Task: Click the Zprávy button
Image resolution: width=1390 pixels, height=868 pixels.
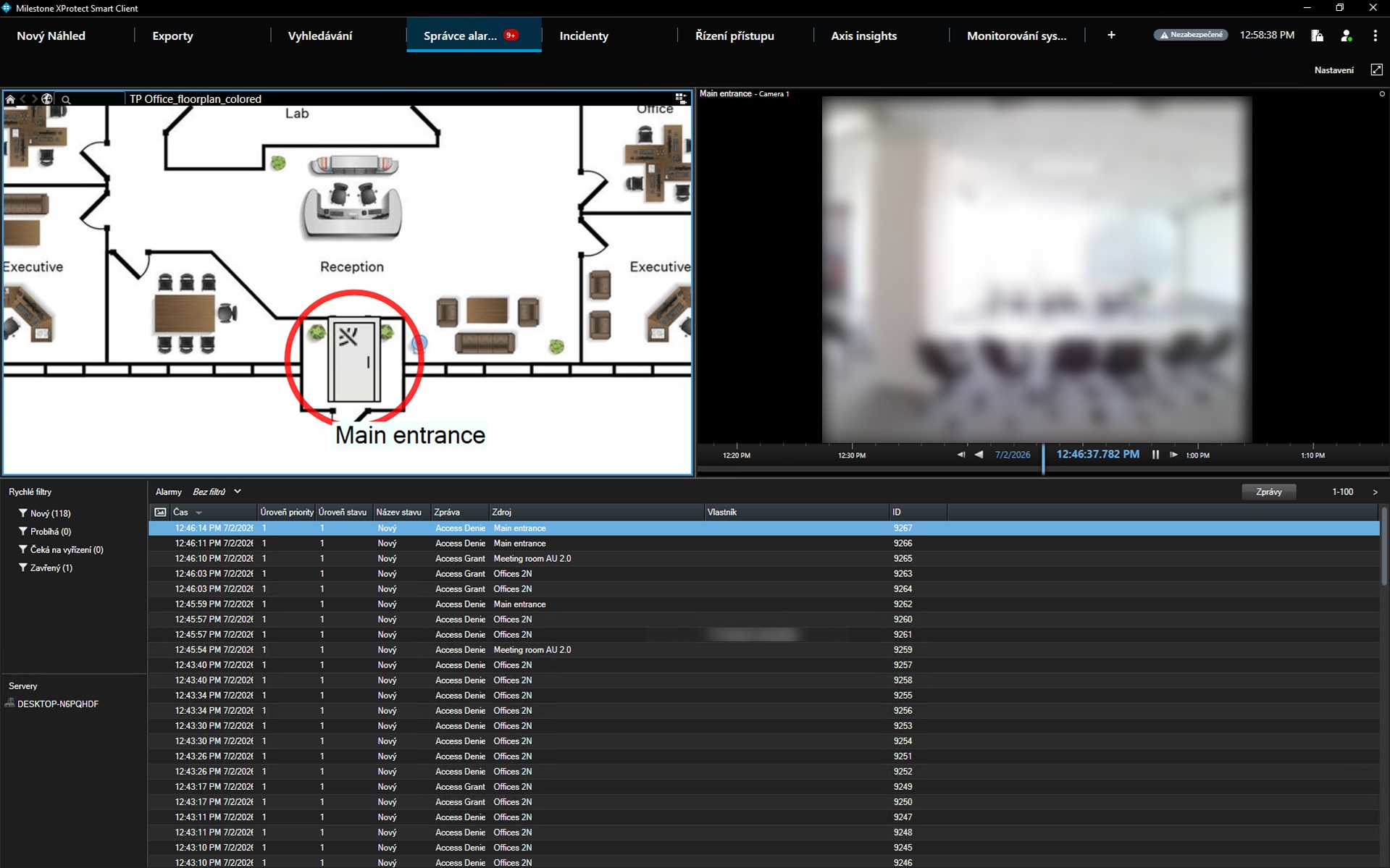Action: click(x=1268, y=492)
